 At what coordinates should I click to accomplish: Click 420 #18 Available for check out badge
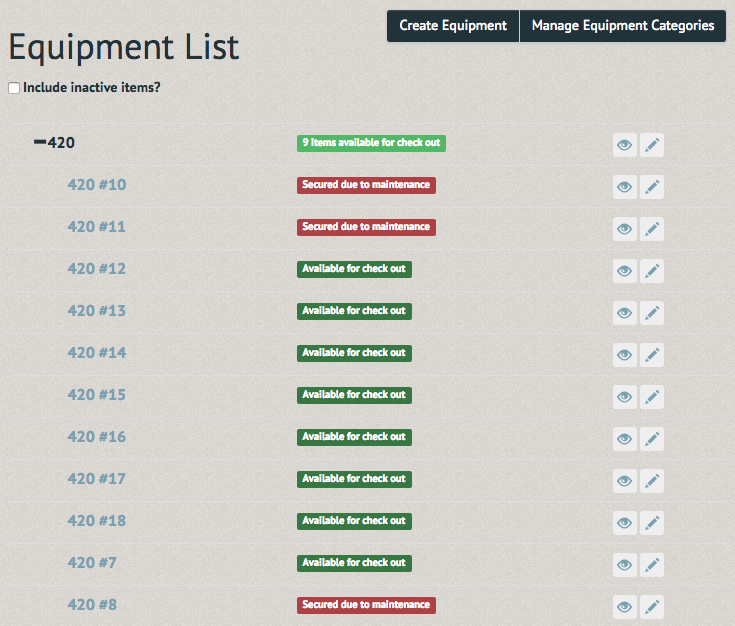(x=354, y=521)
